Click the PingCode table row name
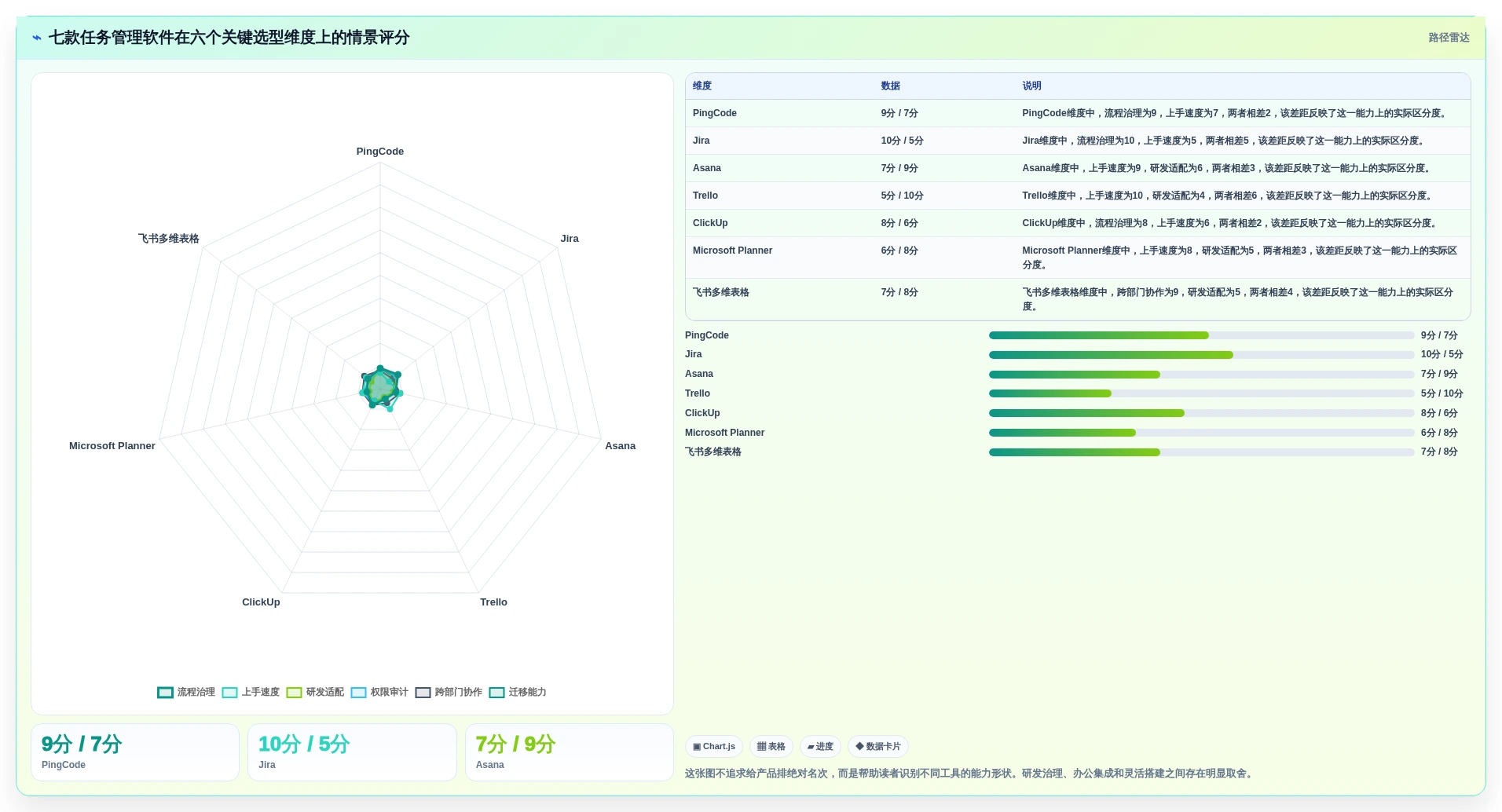 click(x=715, y=113)
